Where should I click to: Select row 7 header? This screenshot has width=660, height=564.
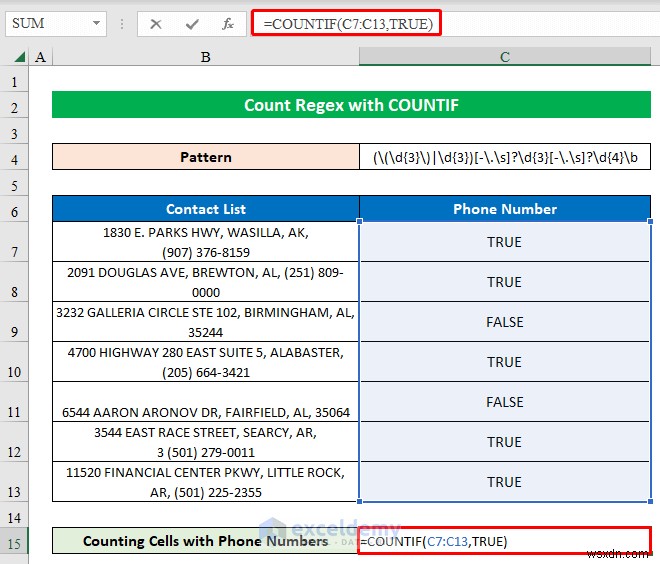(x=14, y=242)
